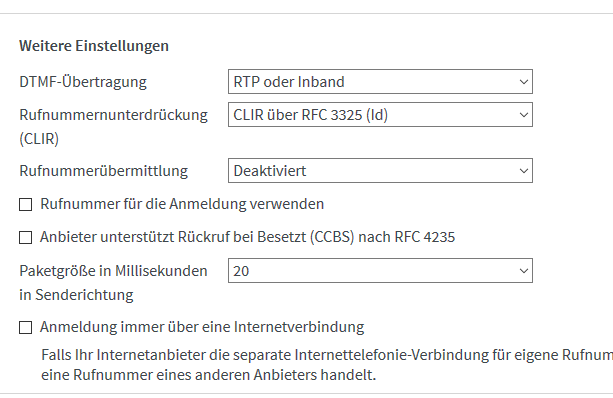Open the Rufnummerübermittlung dropdown showing Deaktiviert
Viewport: 613px width, 398px height.
pos(380,170)
